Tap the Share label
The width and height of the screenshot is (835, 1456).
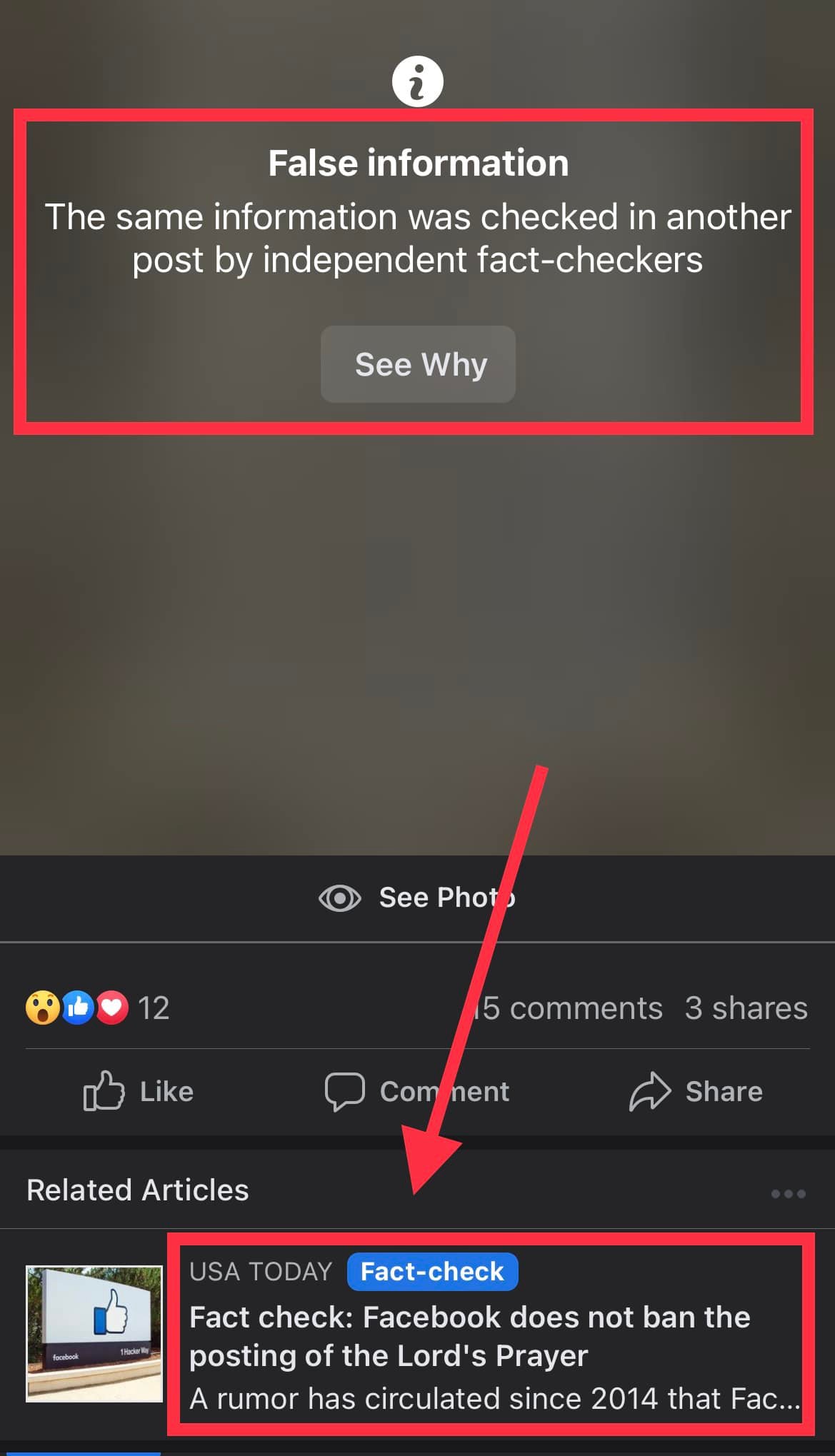[724, 1091]
